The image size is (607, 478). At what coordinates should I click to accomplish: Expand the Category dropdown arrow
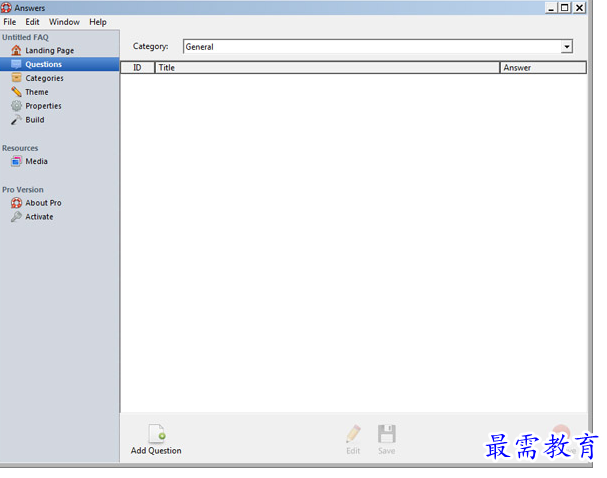click(x=567, y=47)
